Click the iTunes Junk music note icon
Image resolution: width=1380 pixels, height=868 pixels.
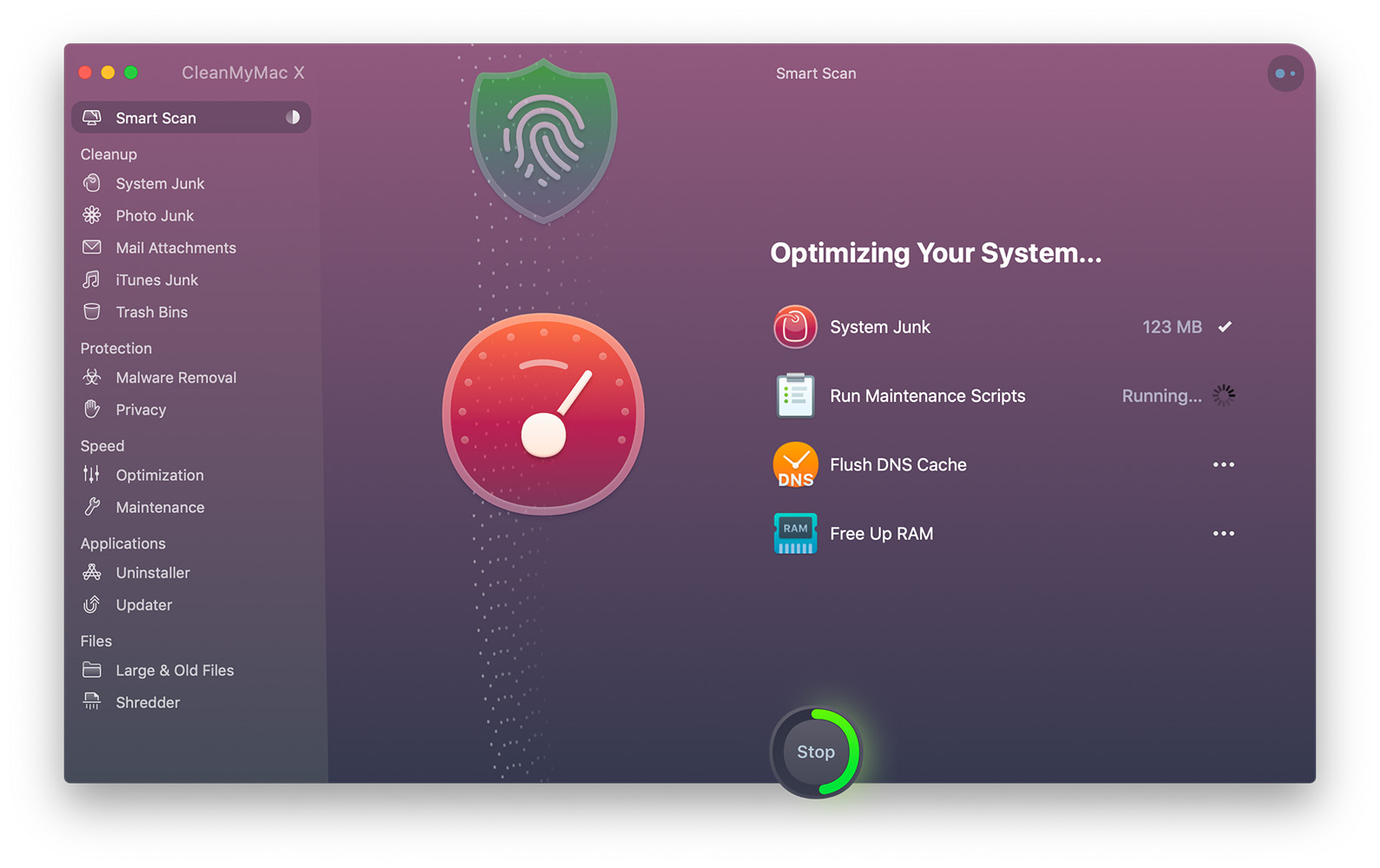[92, 279]
